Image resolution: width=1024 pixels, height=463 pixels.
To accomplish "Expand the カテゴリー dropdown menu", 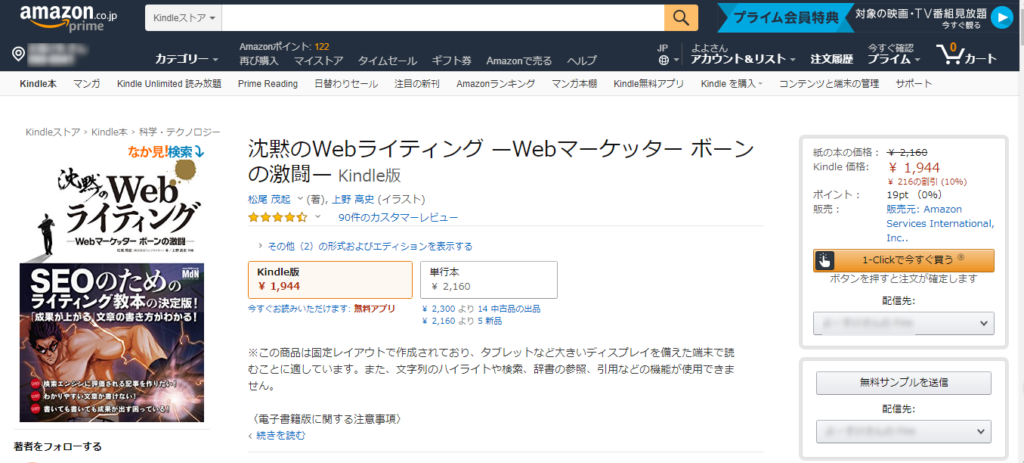I will pos(186,59).
